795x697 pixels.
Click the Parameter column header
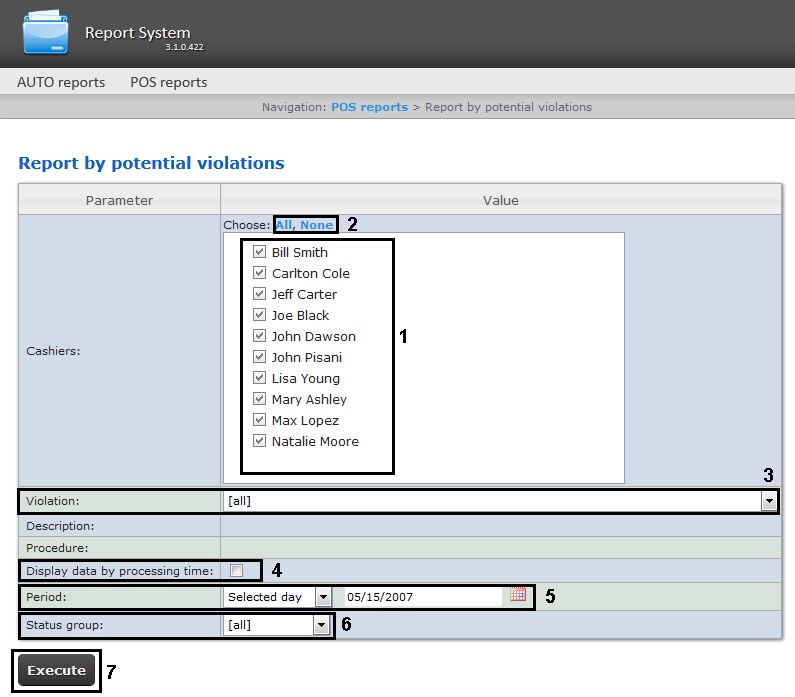119,200
